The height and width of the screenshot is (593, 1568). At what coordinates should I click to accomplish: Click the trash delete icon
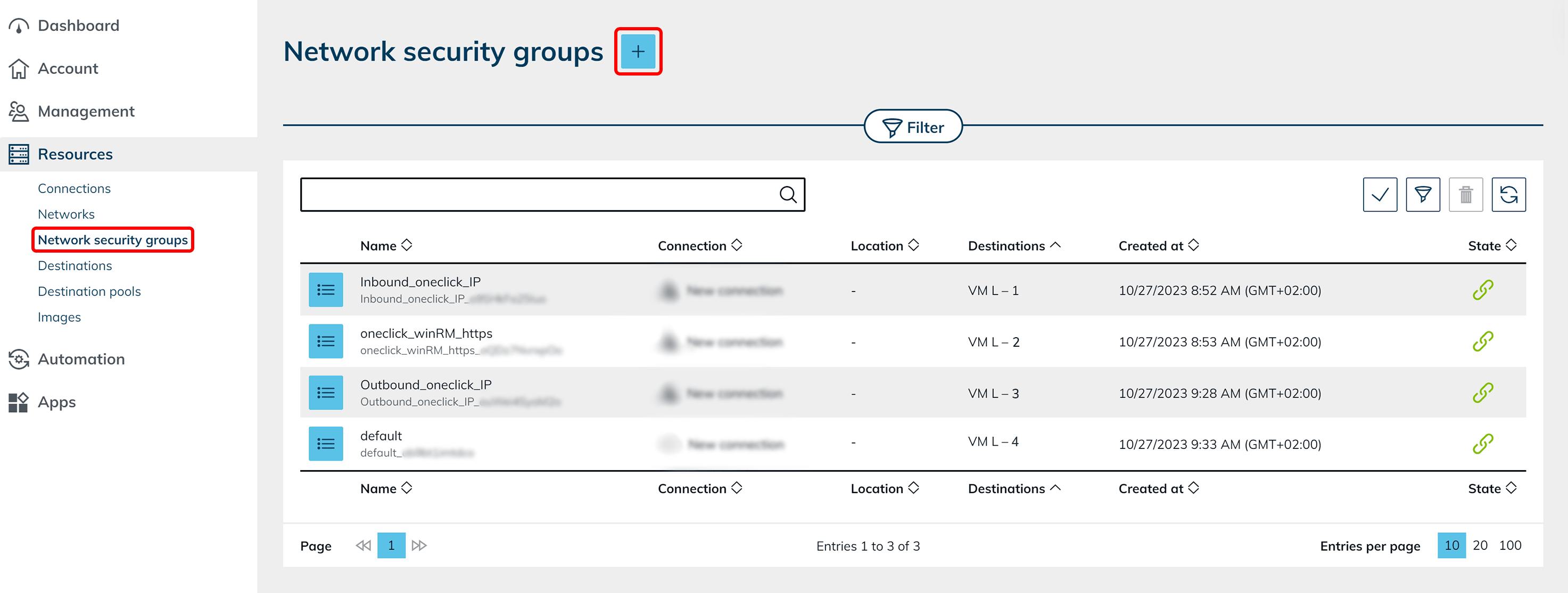1465,195
